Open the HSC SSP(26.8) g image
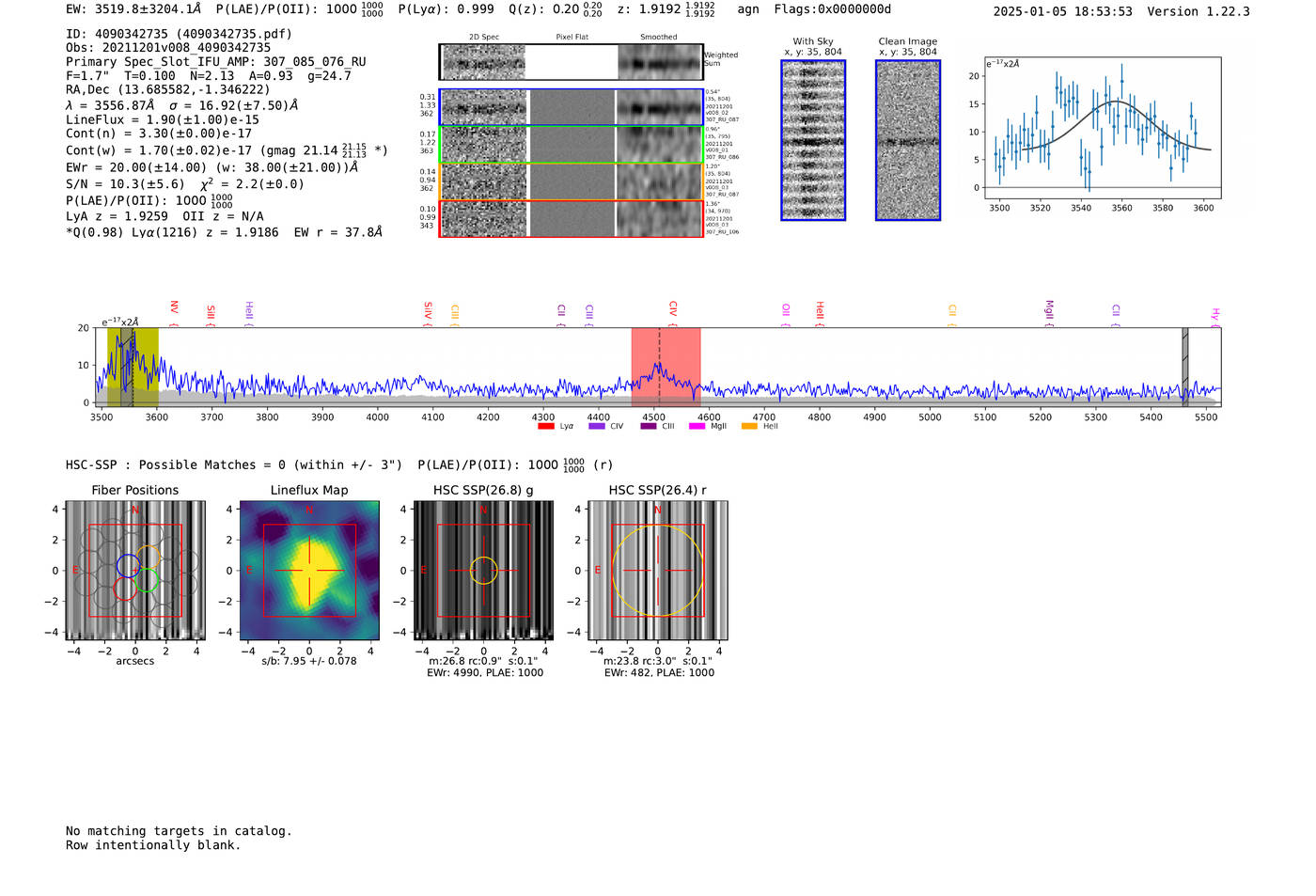The image size is (1316, 896). (x=484, y=571)
